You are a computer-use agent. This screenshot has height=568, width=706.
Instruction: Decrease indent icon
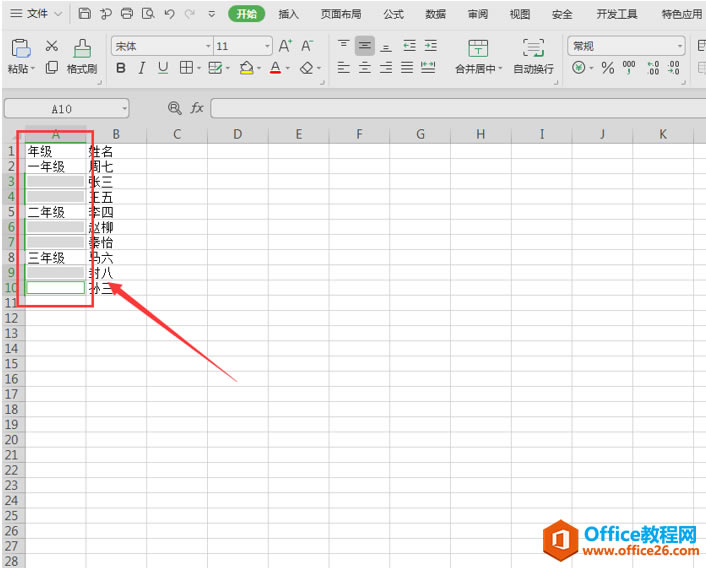410,45
